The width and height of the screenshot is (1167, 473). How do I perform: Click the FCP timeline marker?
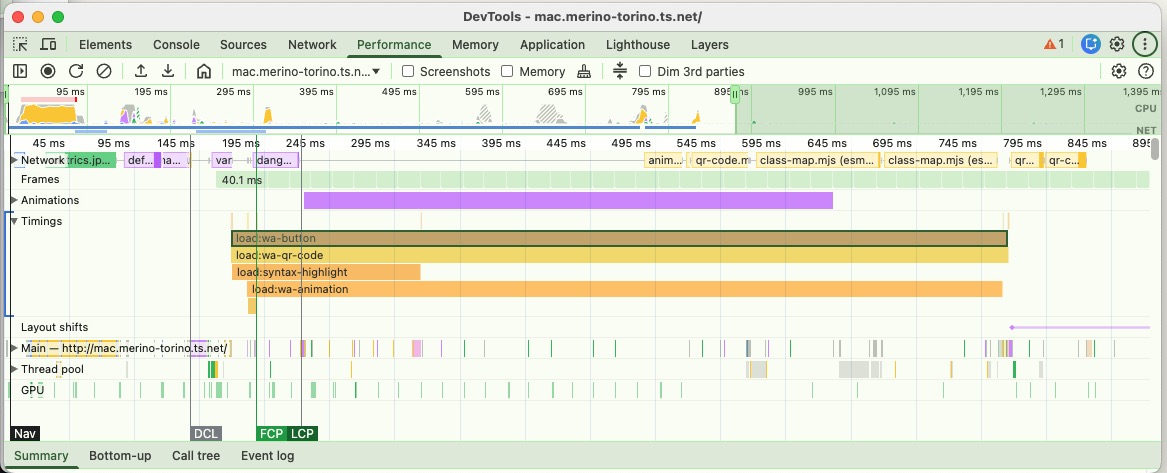point(271,434)
